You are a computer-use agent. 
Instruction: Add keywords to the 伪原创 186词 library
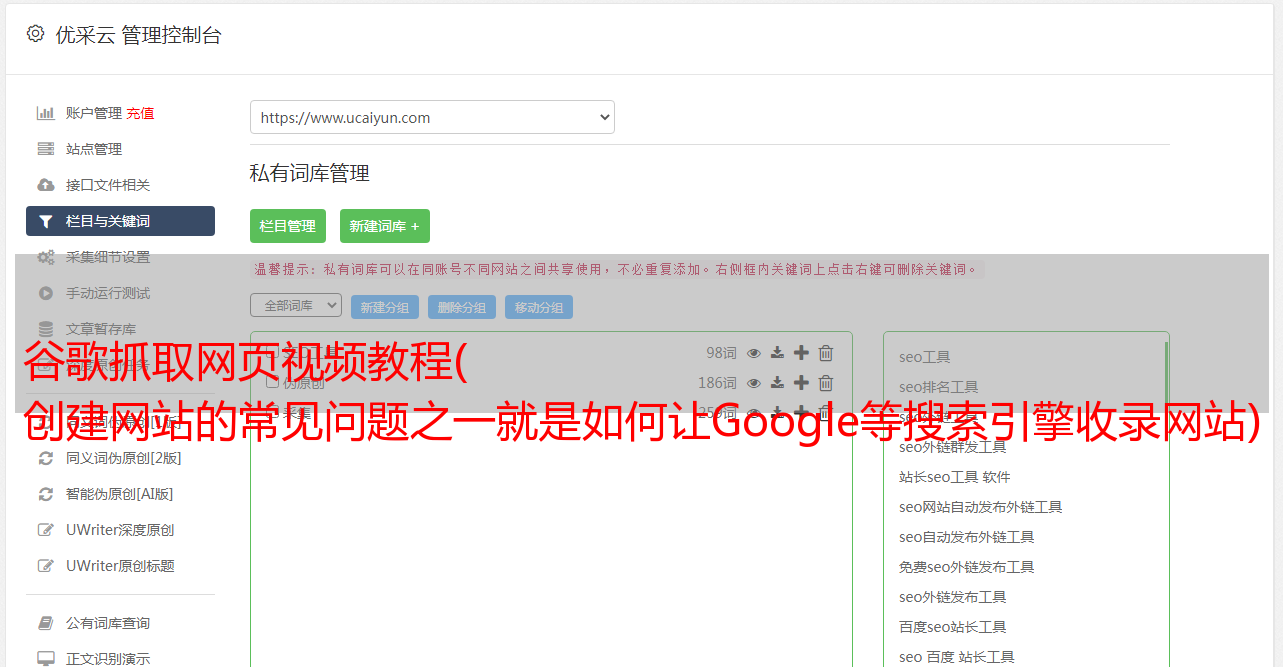(x=801, y=383)
